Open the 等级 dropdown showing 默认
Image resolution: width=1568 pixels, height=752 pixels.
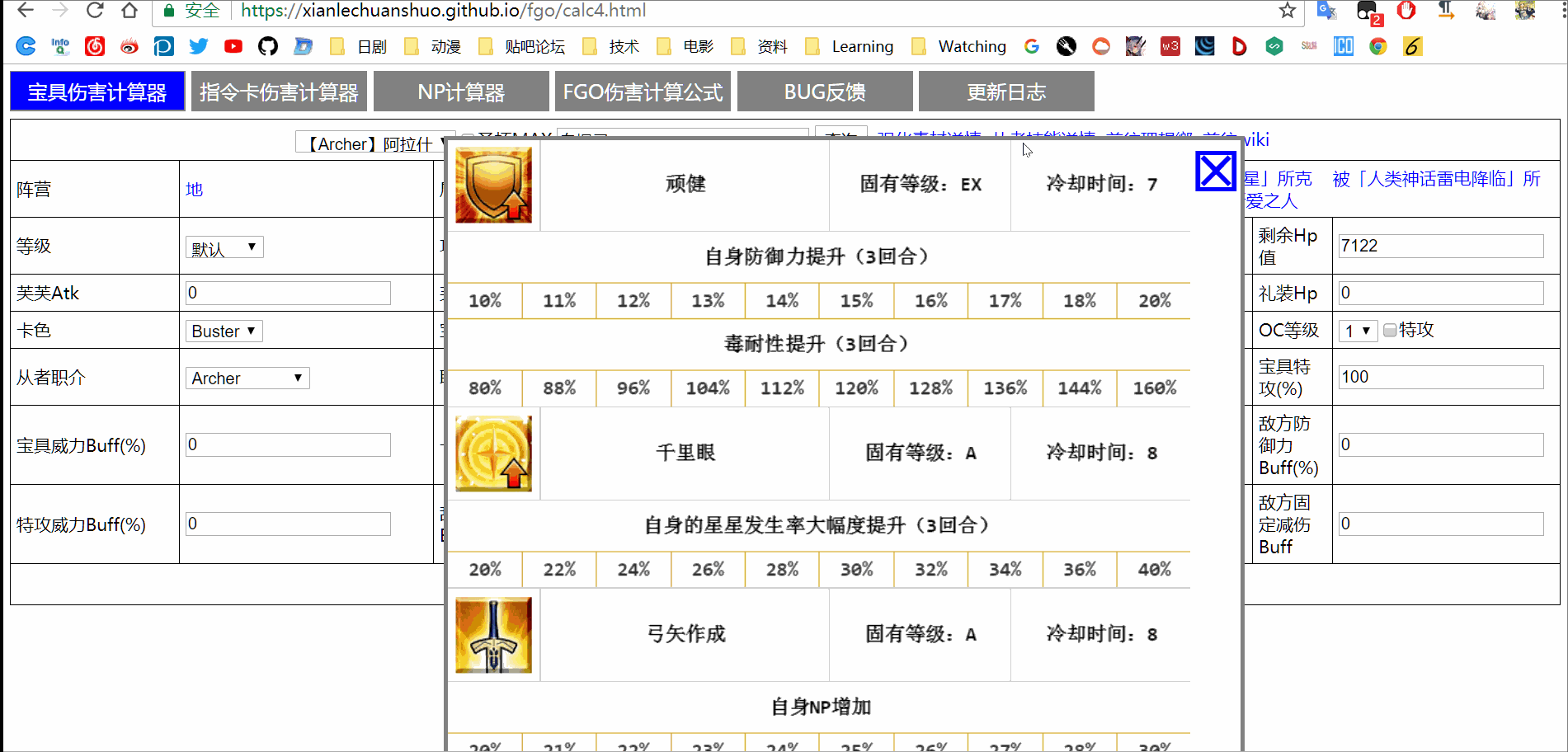click(224, 247)
